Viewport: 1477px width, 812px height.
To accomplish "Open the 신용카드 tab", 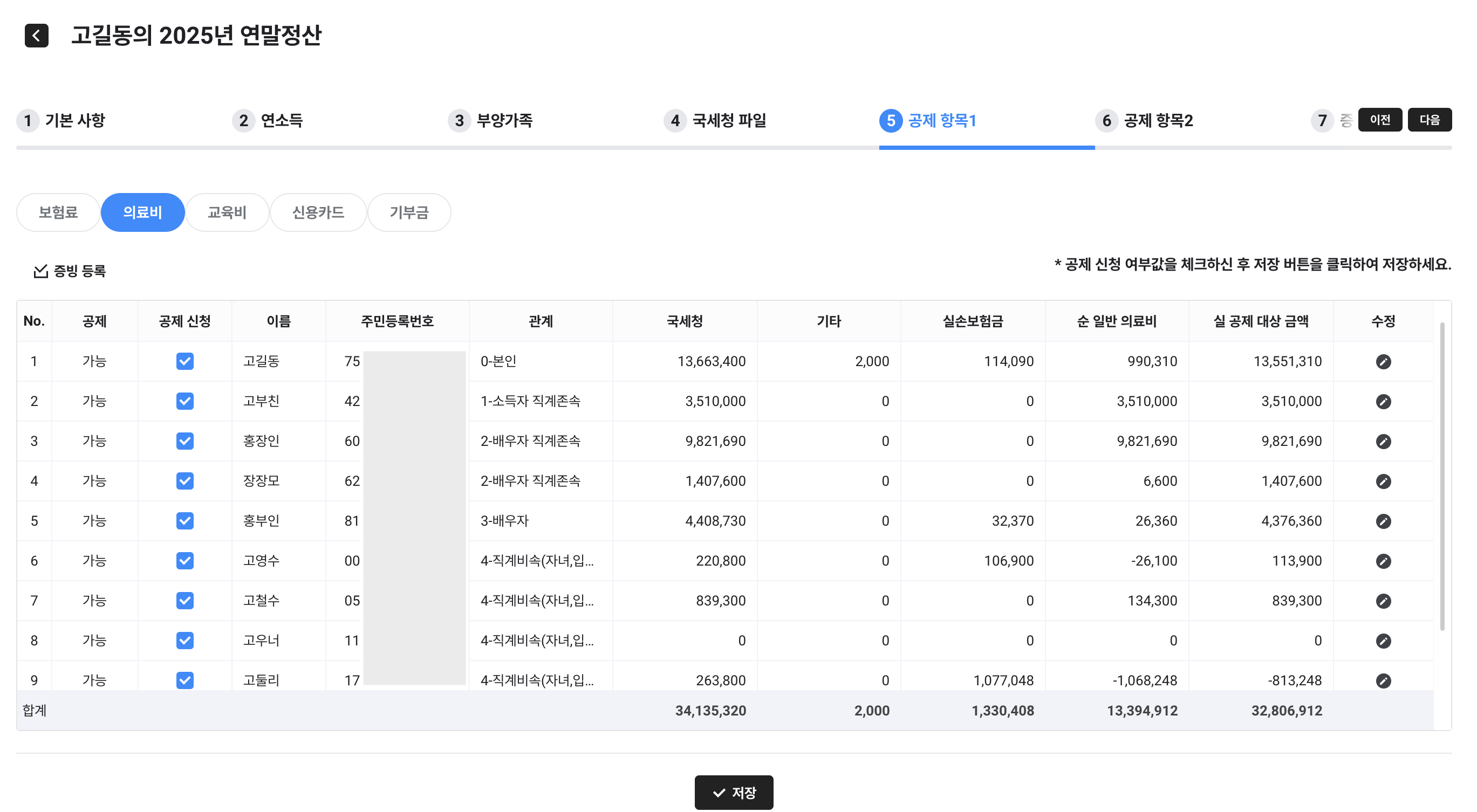I will [x=318, y=212].
